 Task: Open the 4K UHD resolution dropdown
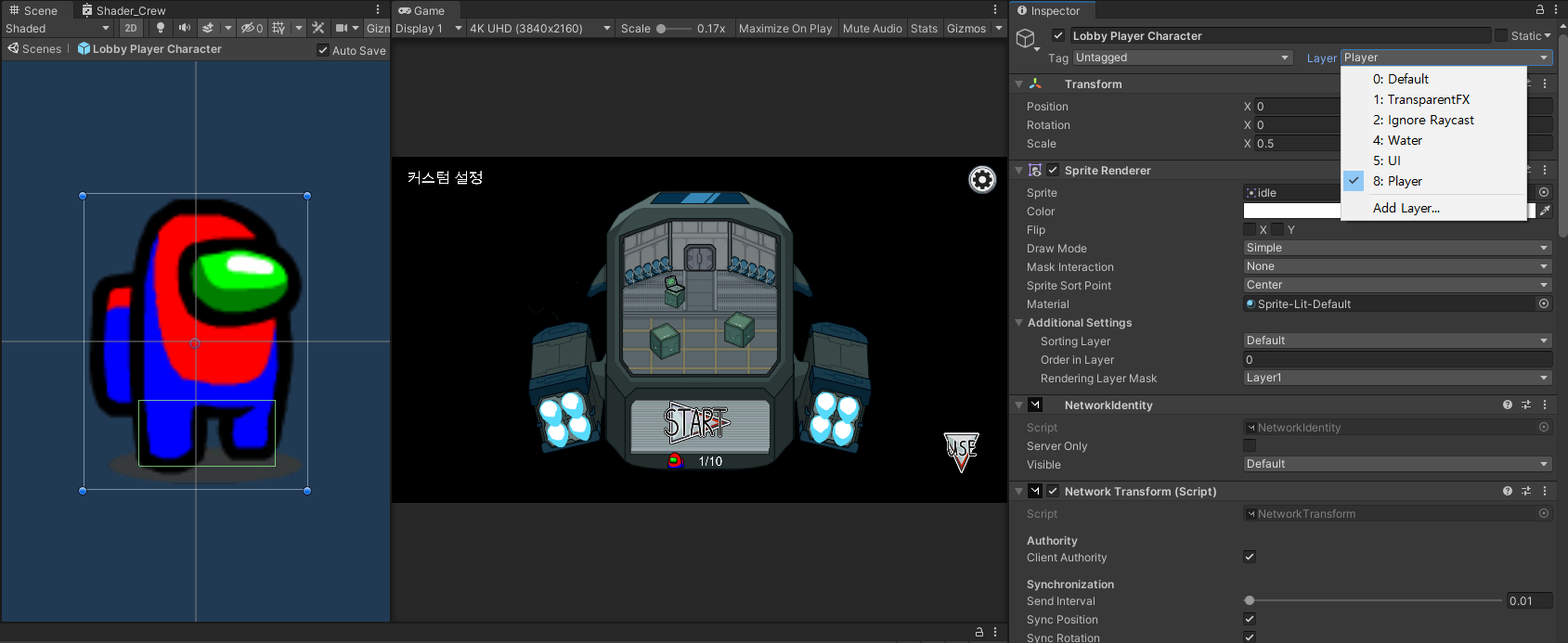pos(540,28)
